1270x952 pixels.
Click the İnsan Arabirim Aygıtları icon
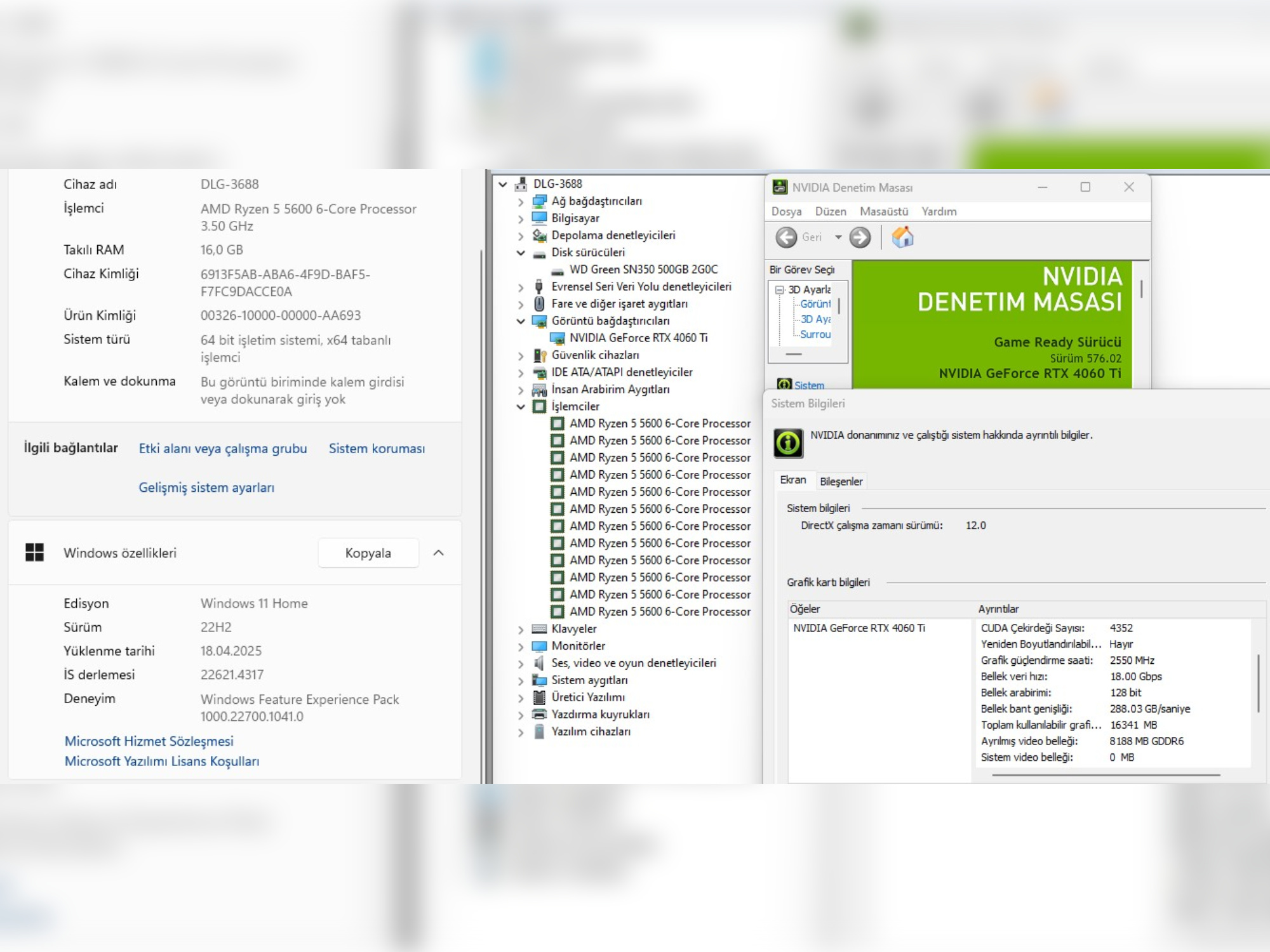[539, 390]
